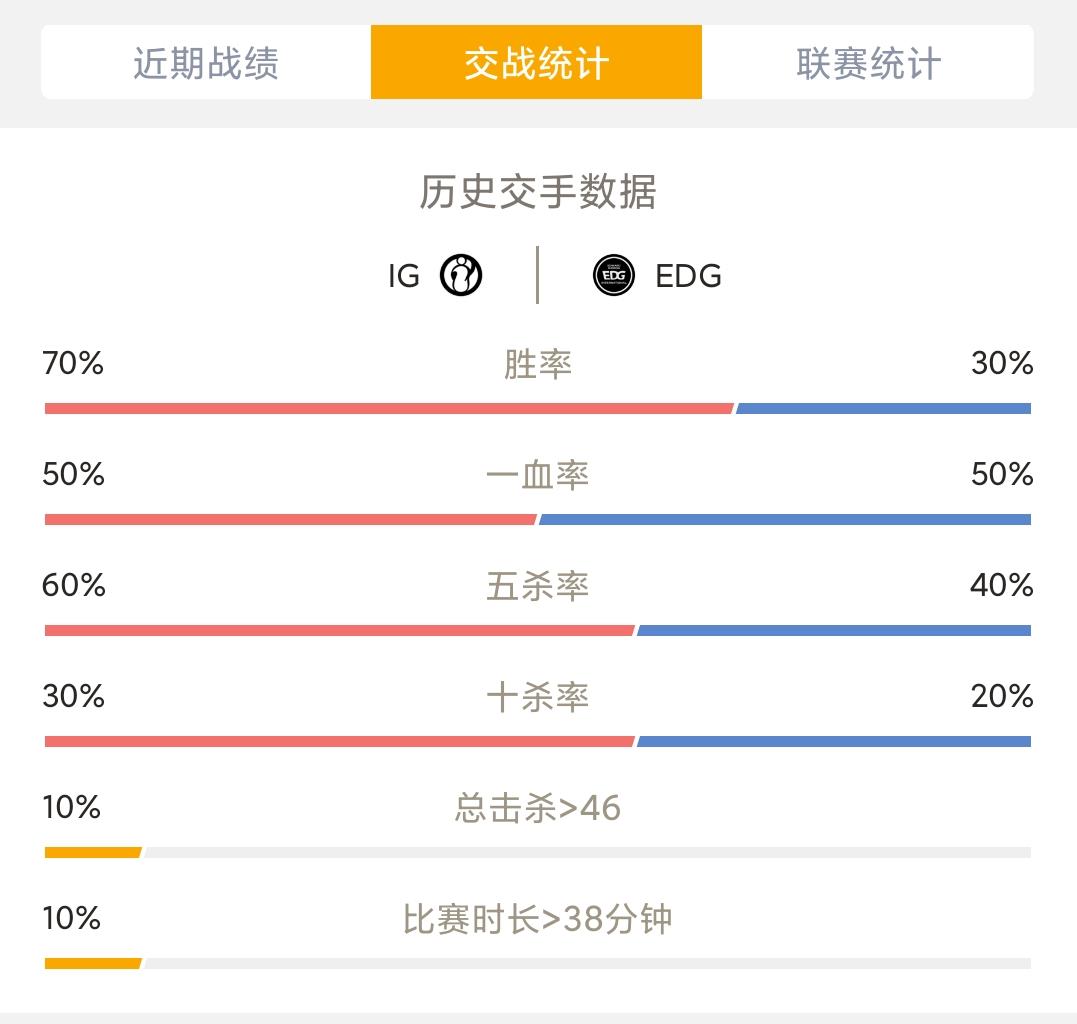1077x1024 pixels.
Task: Click the red 胜率 bar for IG
Action: click(x=389, y=409)
